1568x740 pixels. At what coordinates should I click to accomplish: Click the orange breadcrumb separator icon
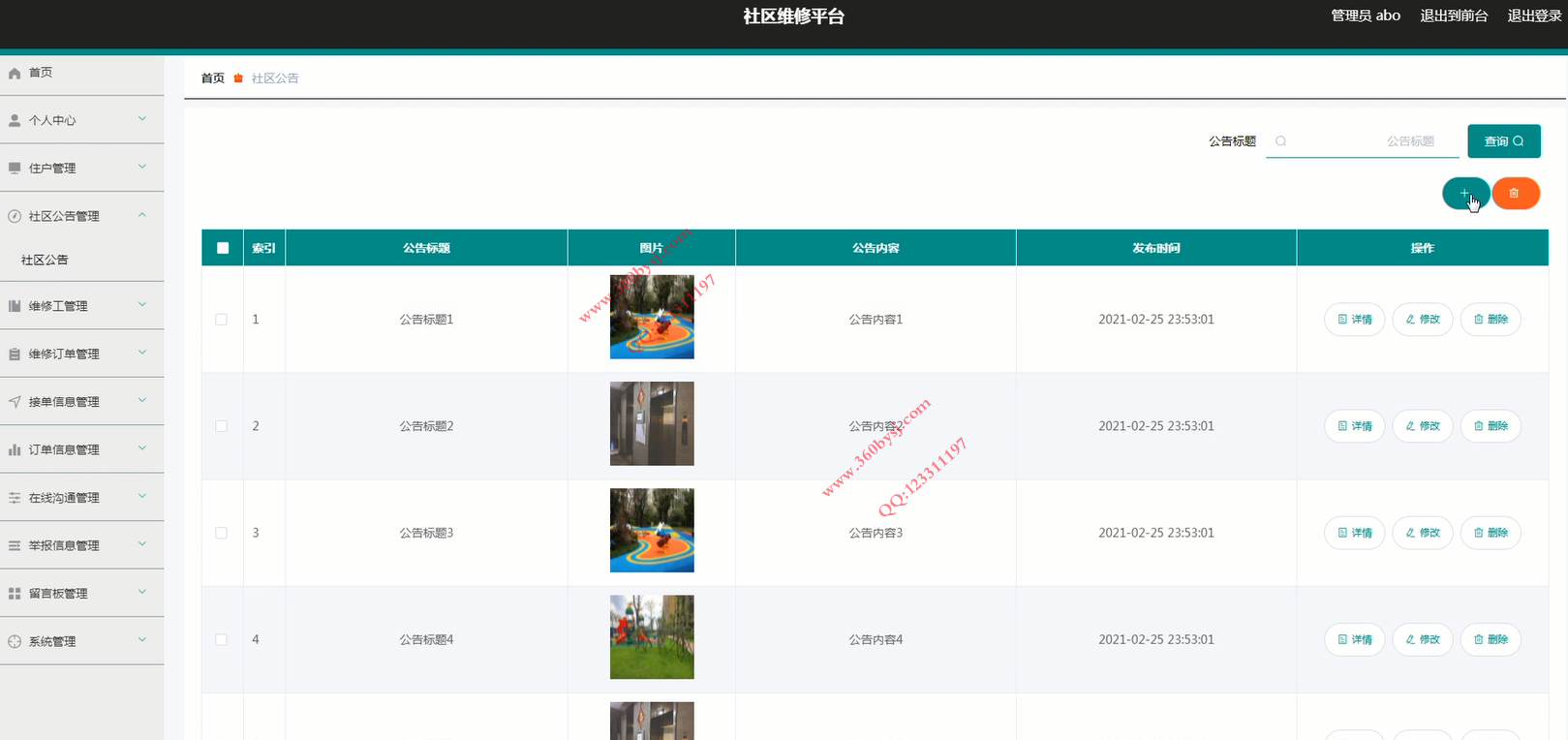238,78
